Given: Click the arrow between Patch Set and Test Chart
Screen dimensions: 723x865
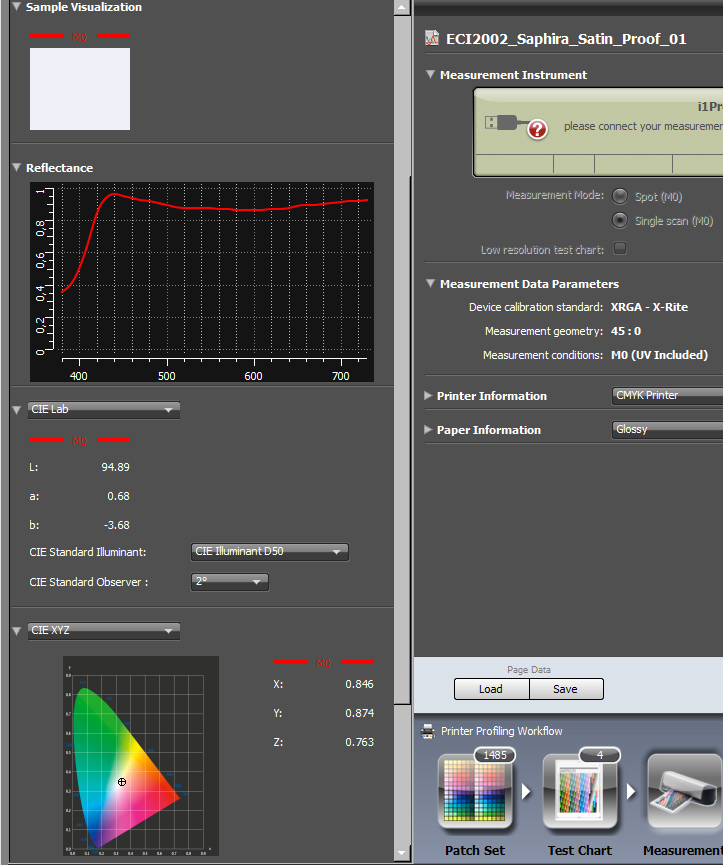Looking at the screenshot, I should pyautogui.click(x=526, y=792).
